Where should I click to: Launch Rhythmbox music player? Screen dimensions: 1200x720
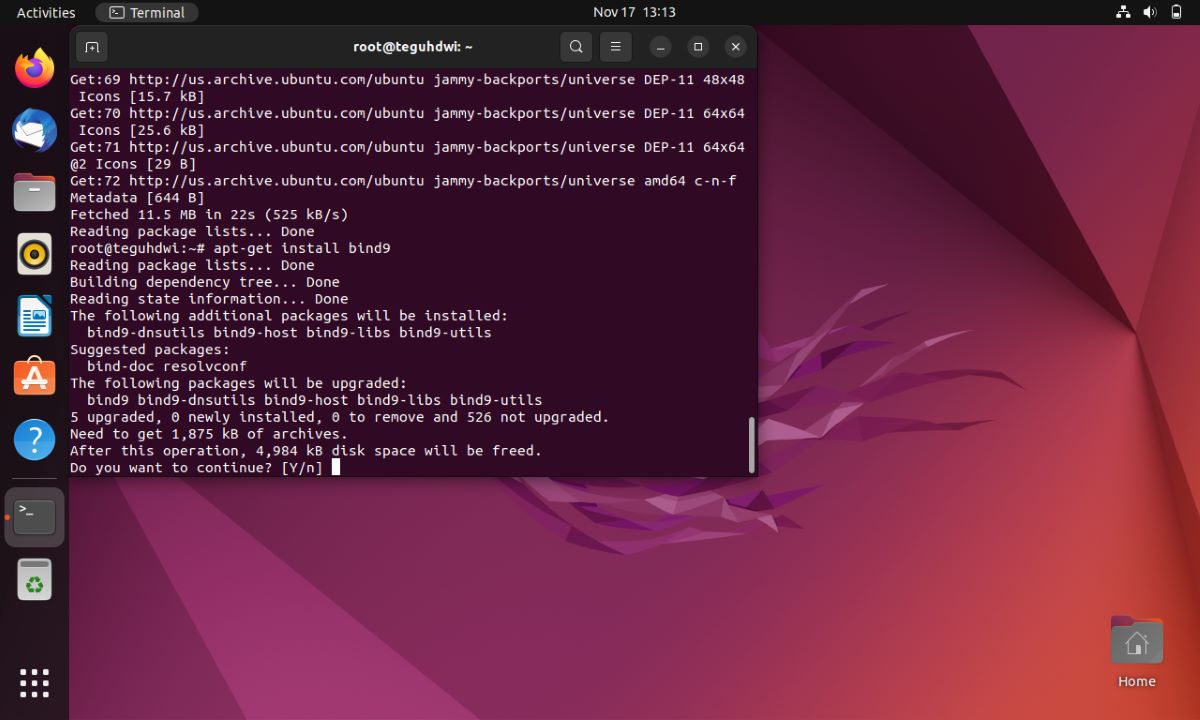[x=34, y=254]
